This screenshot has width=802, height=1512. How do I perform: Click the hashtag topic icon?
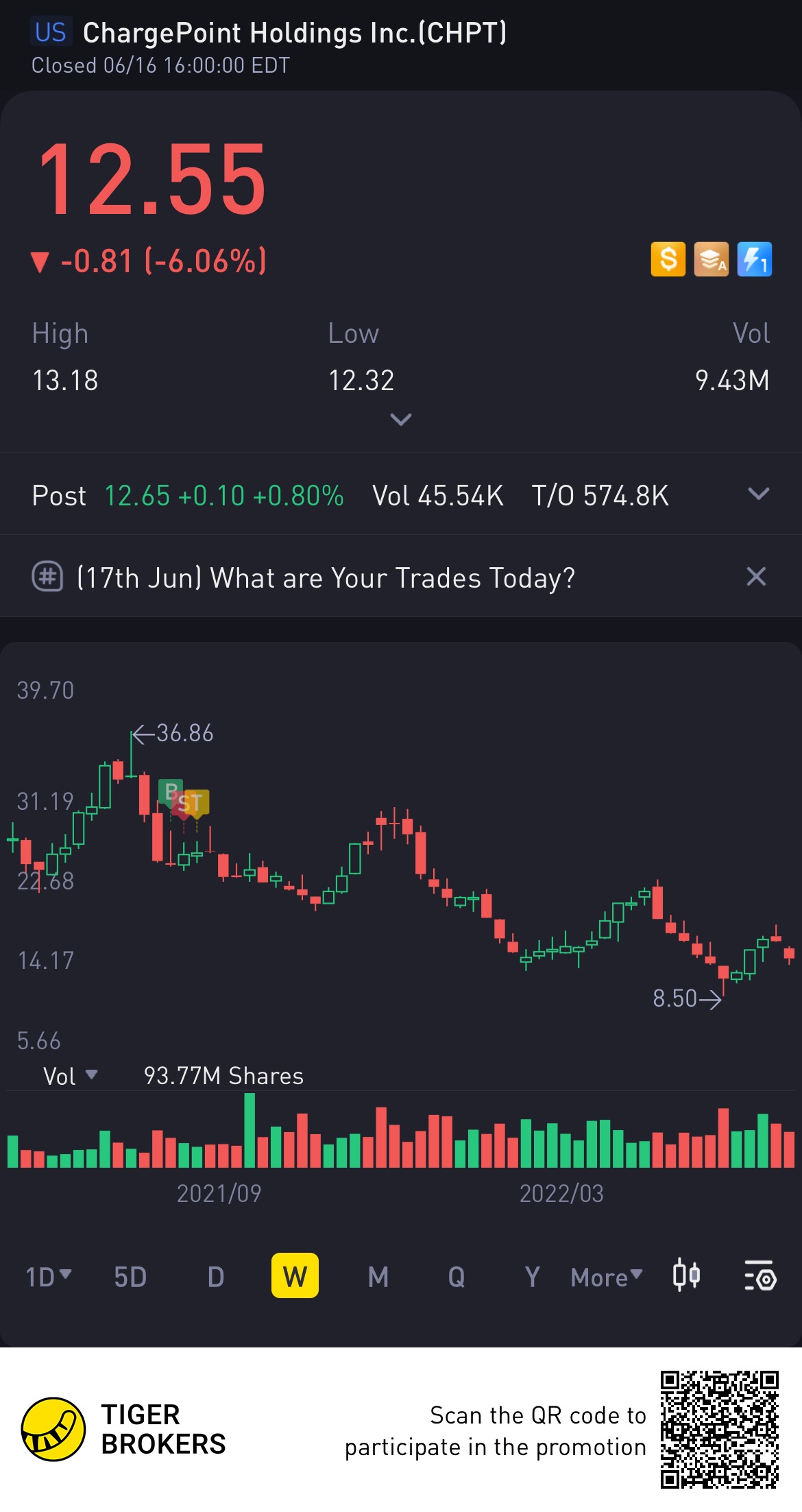[x=47, y=577]
